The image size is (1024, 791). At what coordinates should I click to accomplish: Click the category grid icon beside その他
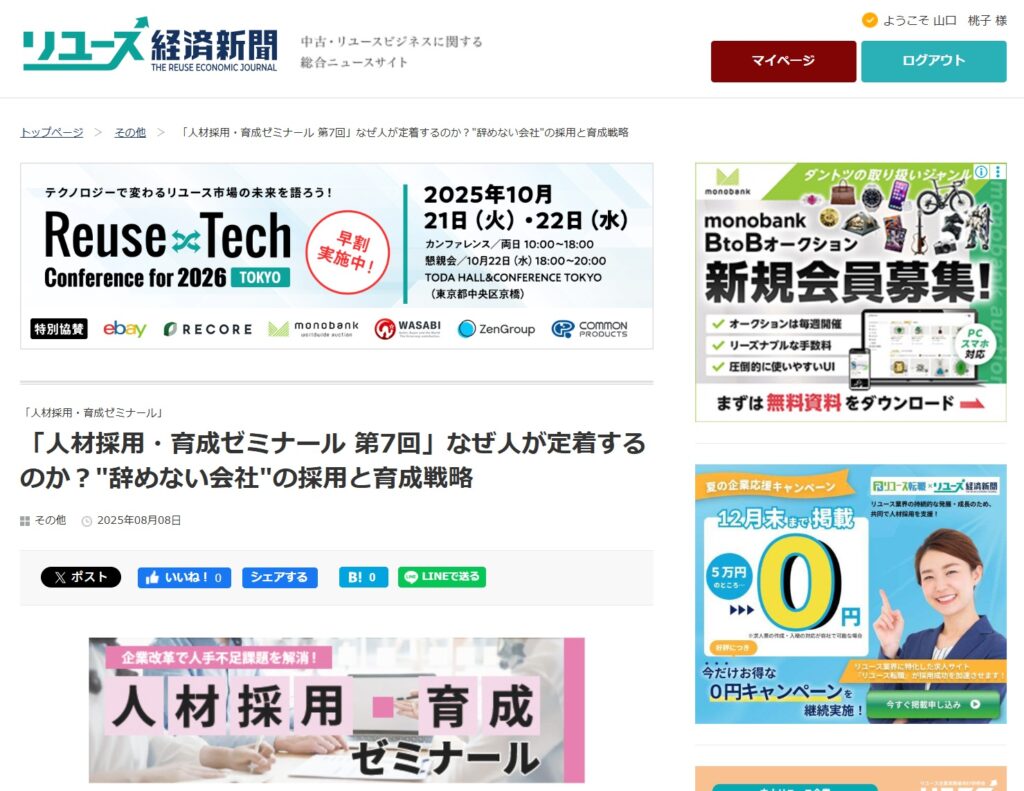point(25,521)
